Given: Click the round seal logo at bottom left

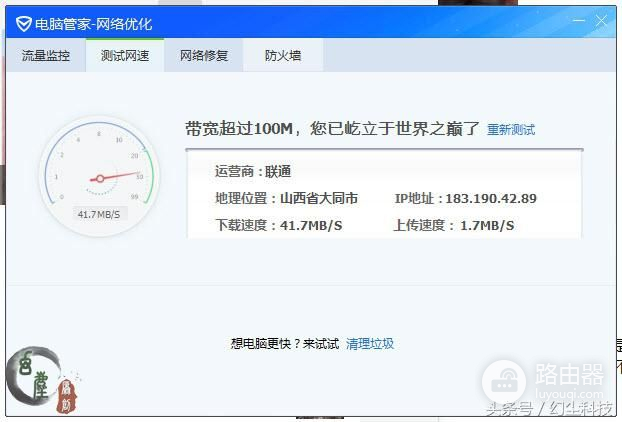Looking at the screenshot, I should (x=33, y=376).
